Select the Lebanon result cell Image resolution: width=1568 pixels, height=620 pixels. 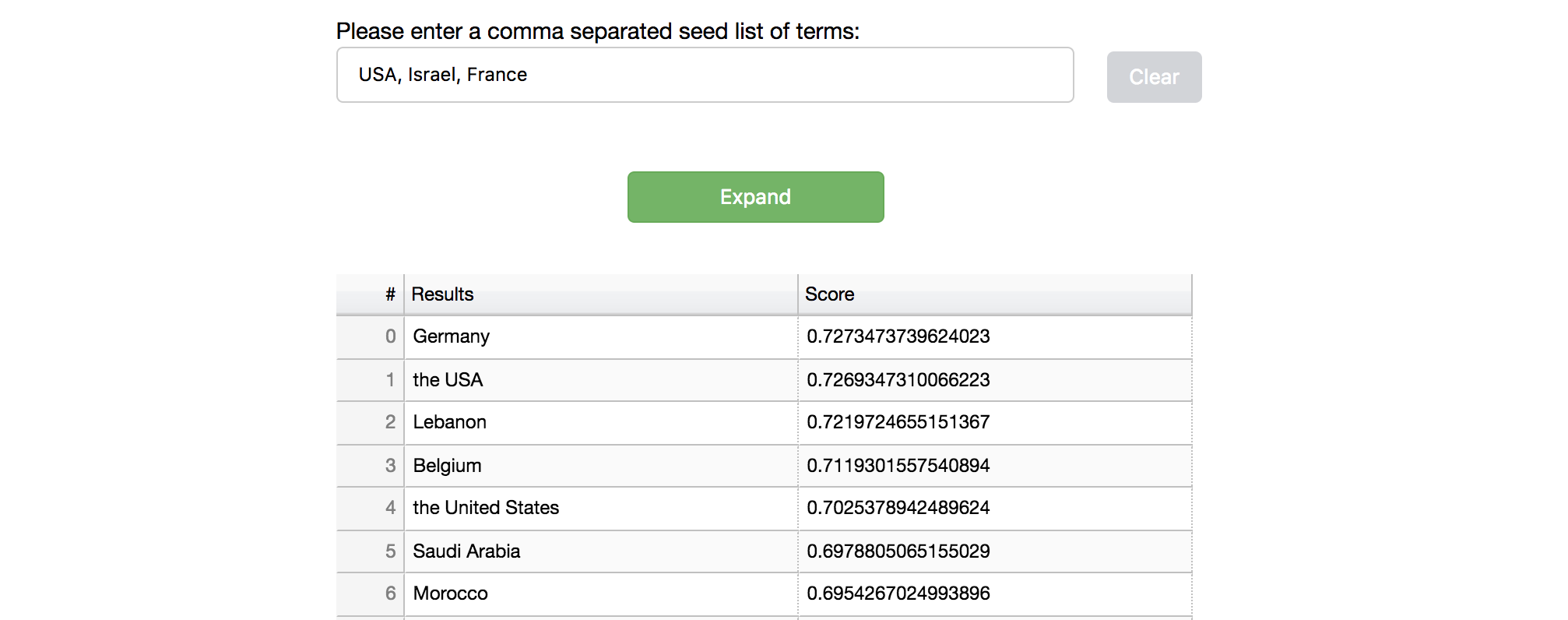tap(449, 422)
